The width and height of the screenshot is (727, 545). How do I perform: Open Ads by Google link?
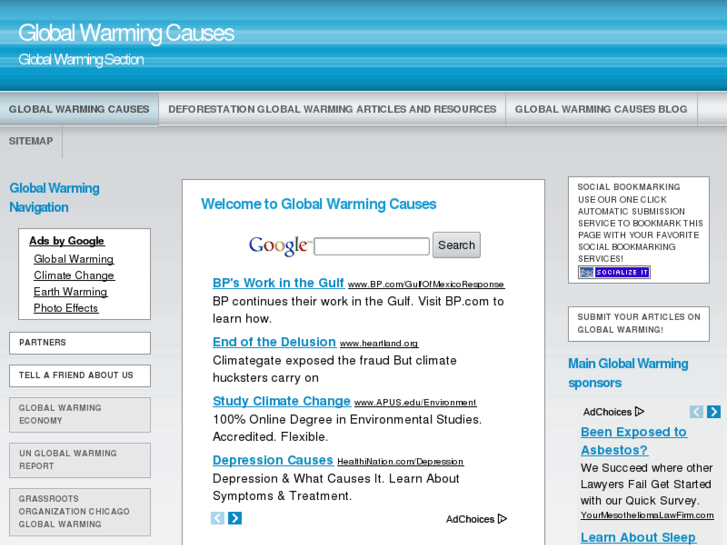67,241
